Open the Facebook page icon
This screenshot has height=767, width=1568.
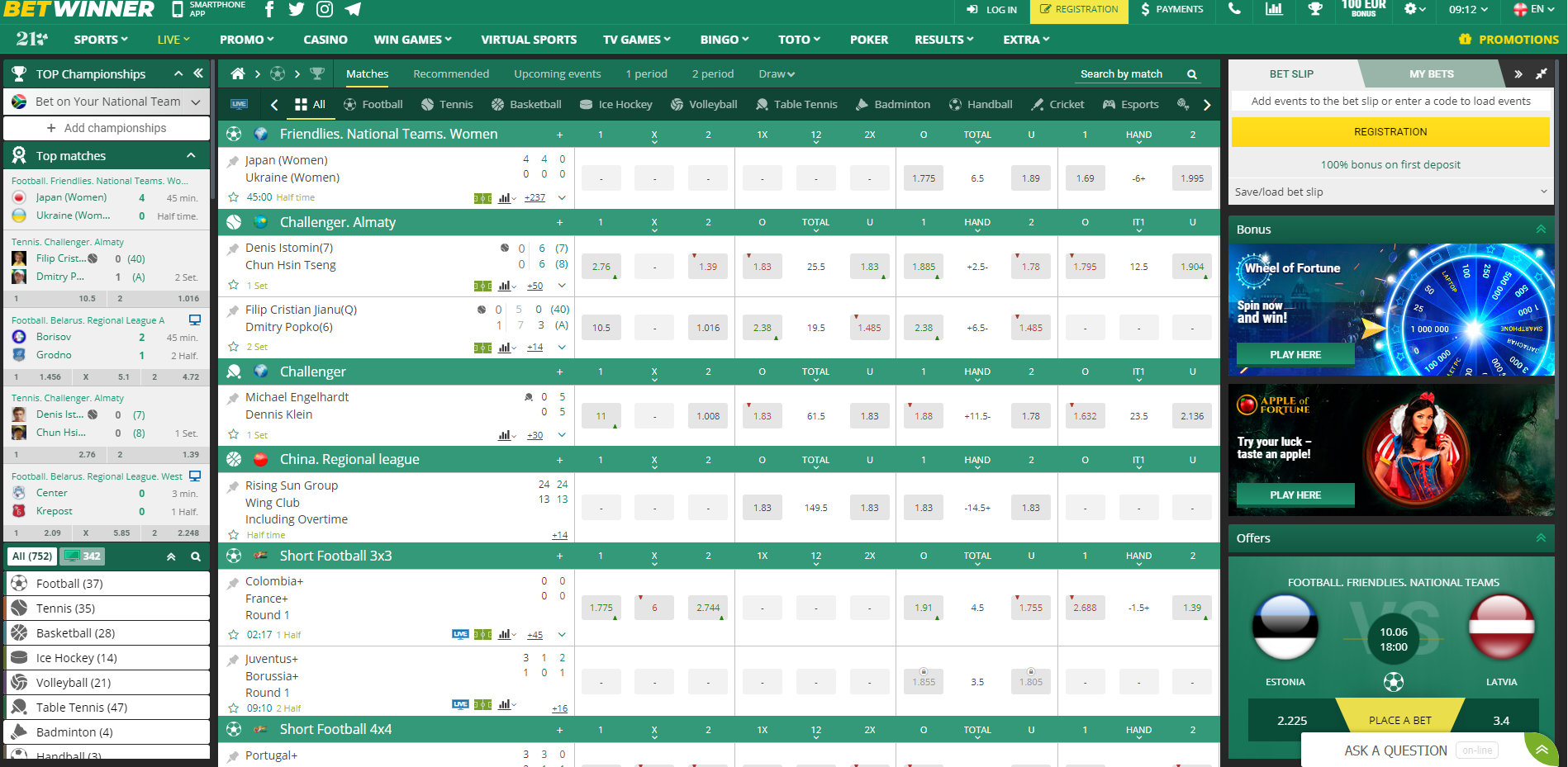269,9
